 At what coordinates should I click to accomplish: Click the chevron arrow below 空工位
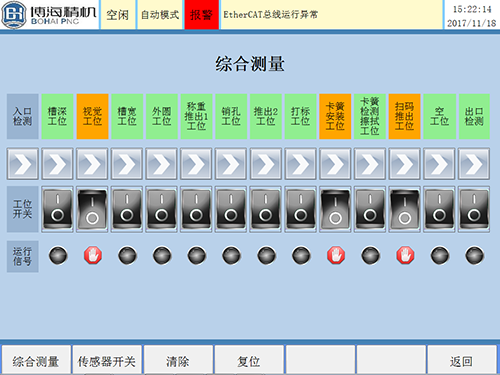tap(439, 164)
